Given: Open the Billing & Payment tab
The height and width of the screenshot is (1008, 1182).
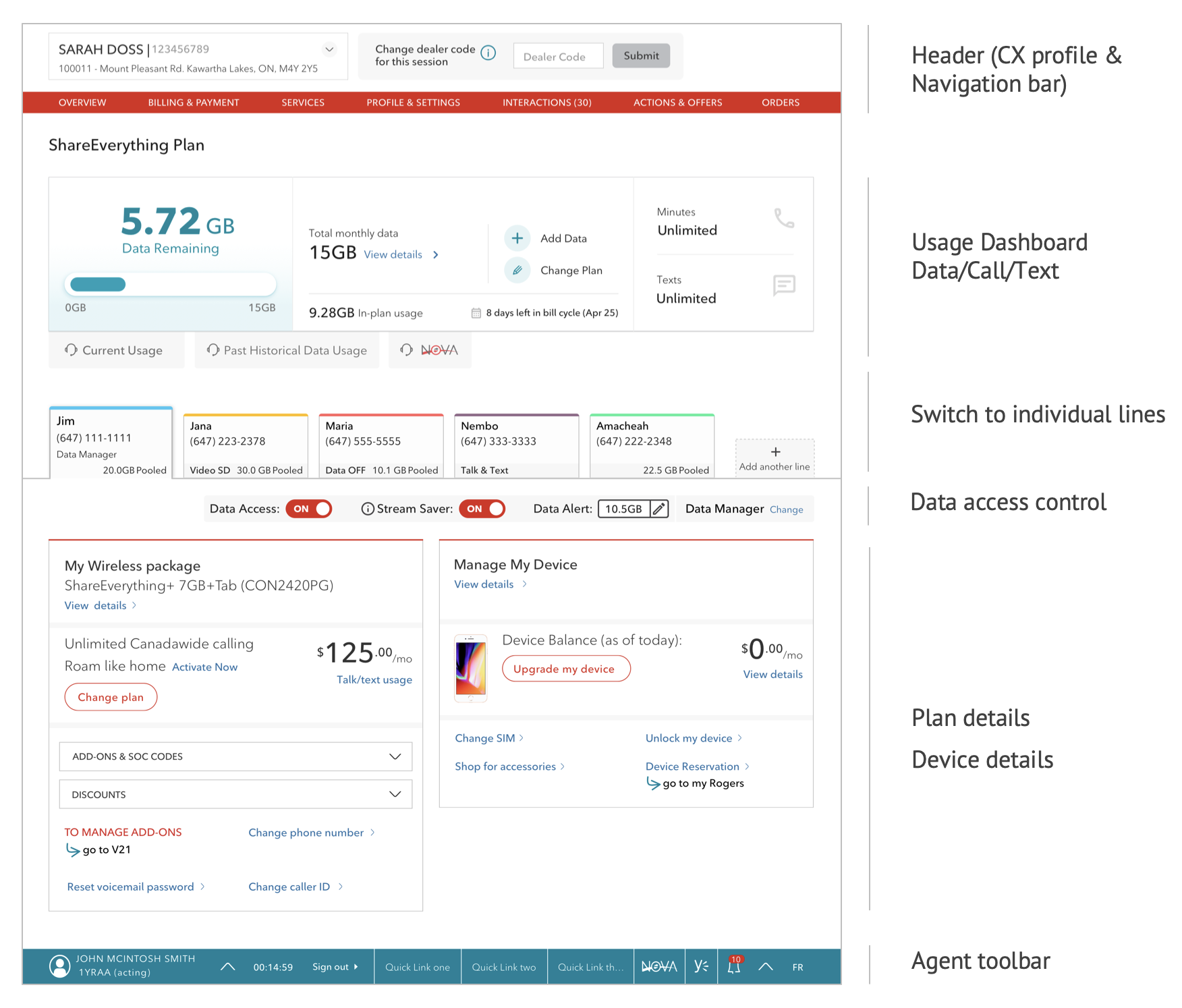Looking at the screenshot, I should [194, 103].
